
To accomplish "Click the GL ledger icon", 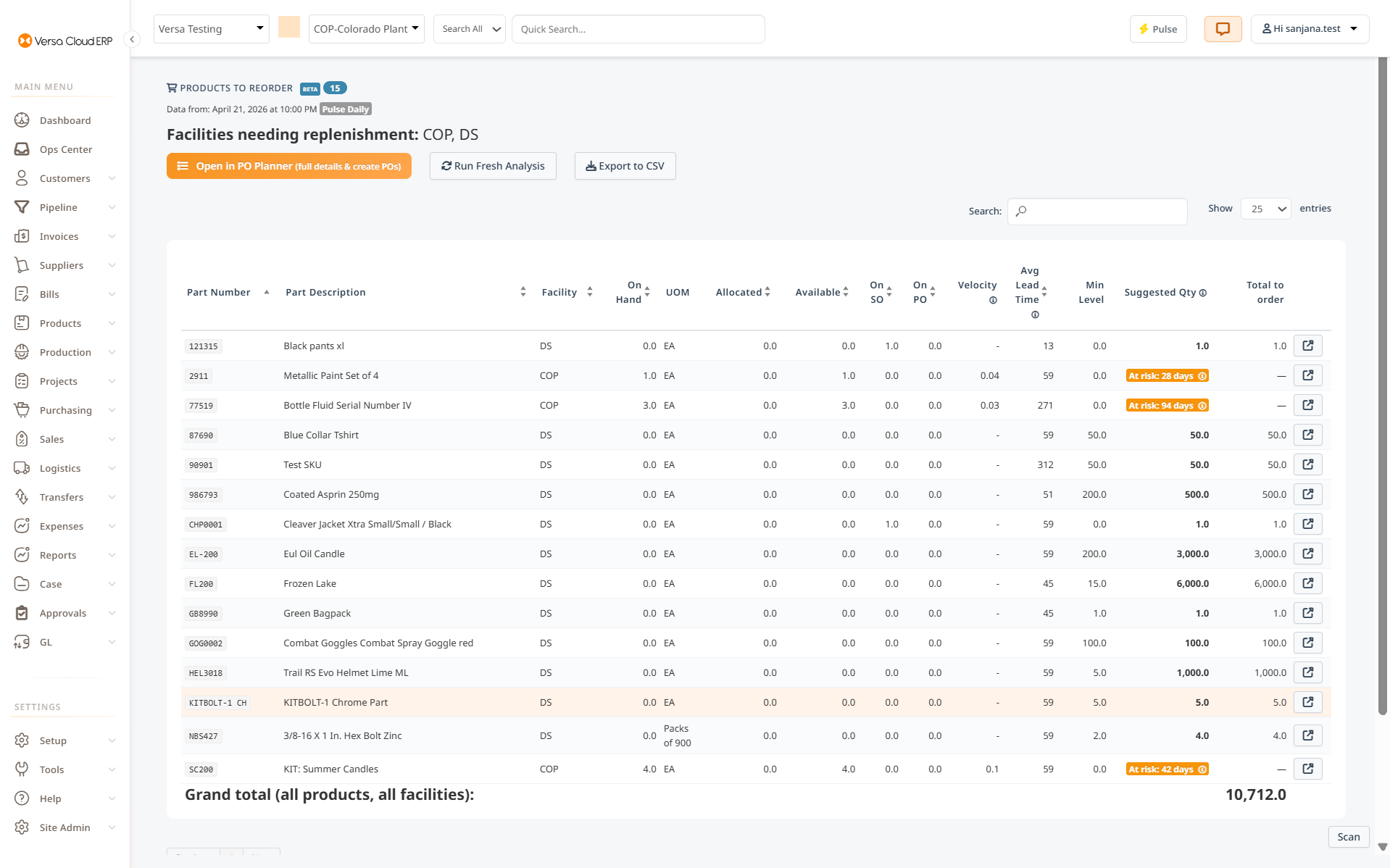I will coord(22,642).
